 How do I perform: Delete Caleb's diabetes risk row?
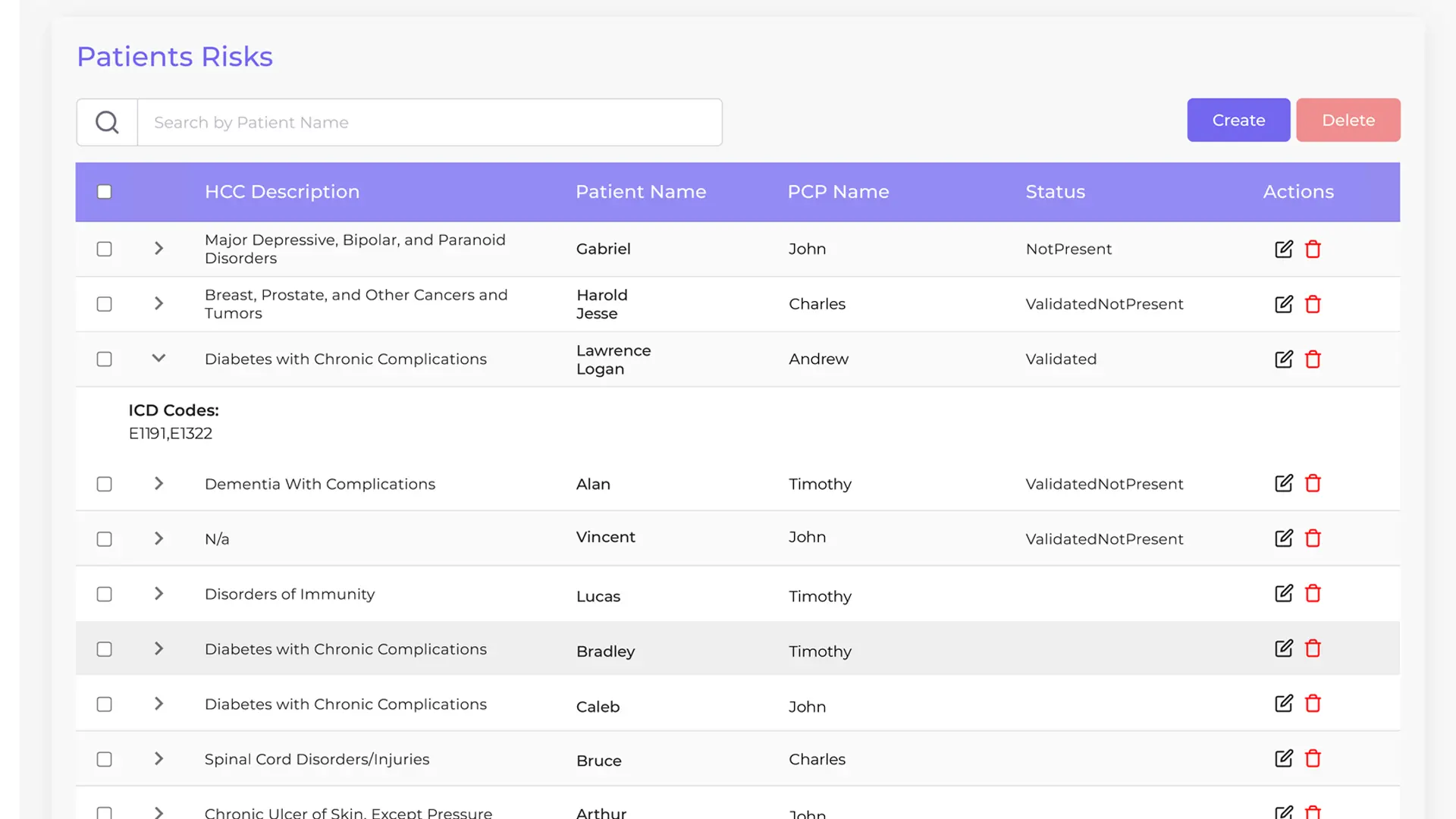click(1313, 704)
